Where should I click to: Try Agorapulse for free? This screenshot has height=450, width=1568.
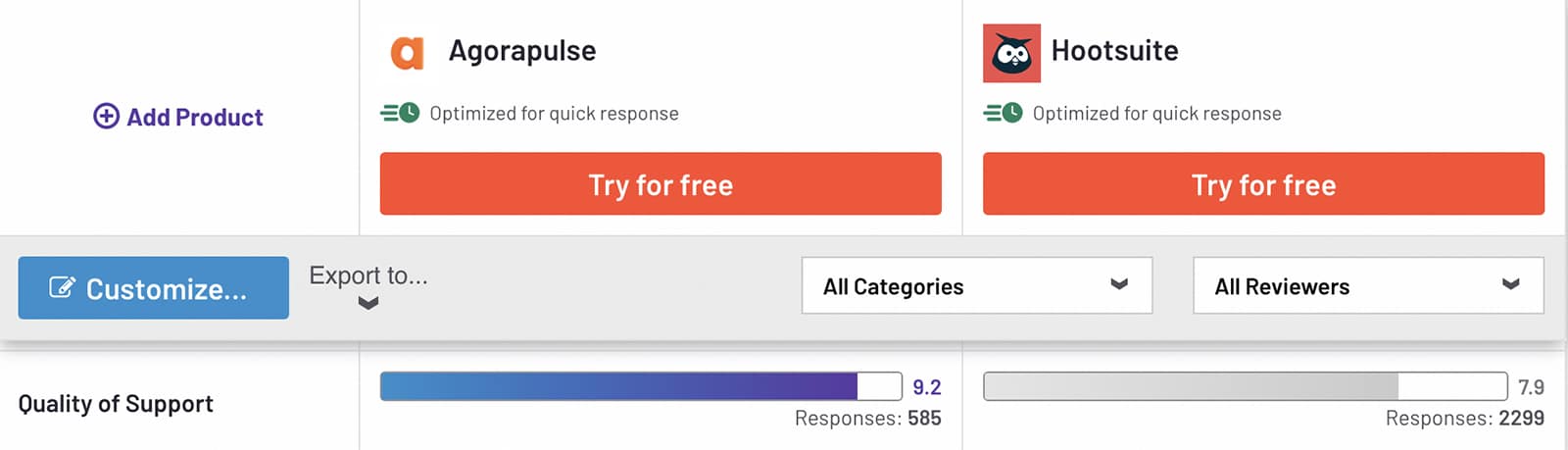click(x=661, y=183)
